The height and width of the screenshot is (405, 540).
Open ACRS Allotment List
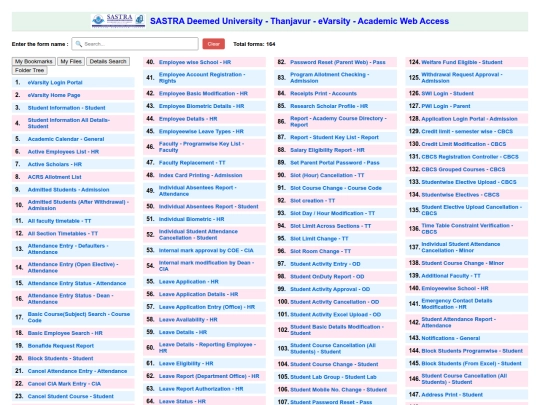point(54,177)
